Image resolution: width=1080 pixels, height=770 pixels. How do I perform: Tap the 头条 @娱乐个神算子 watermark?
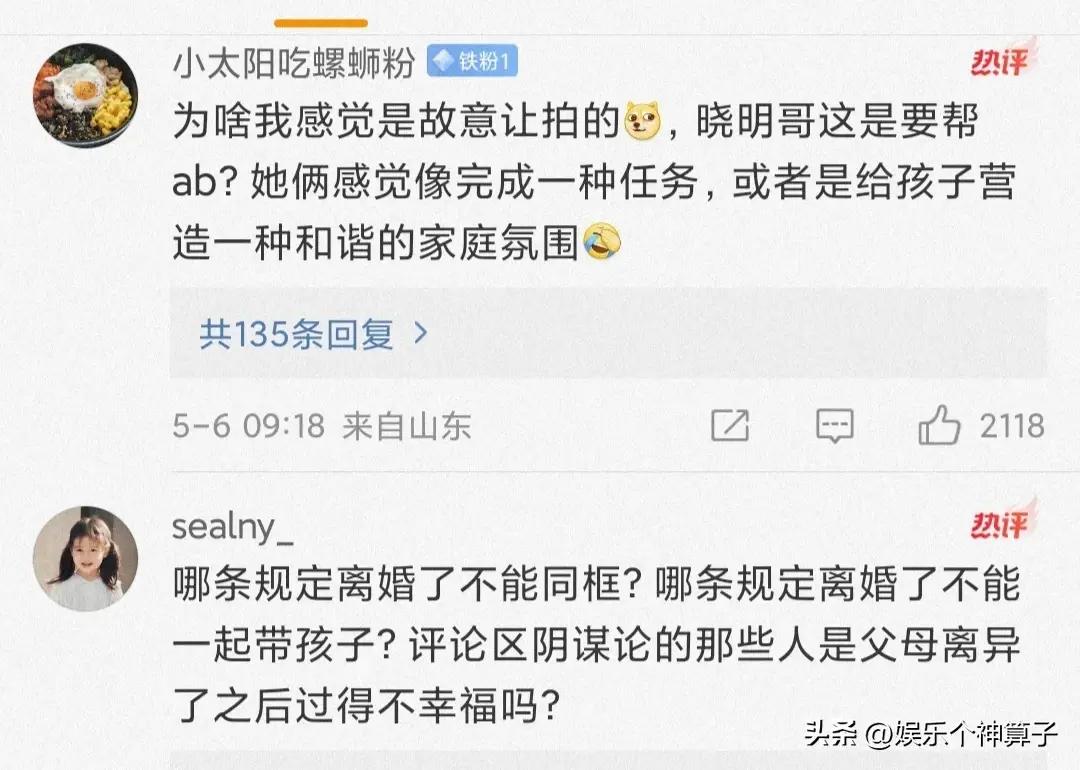pos(931,735)
